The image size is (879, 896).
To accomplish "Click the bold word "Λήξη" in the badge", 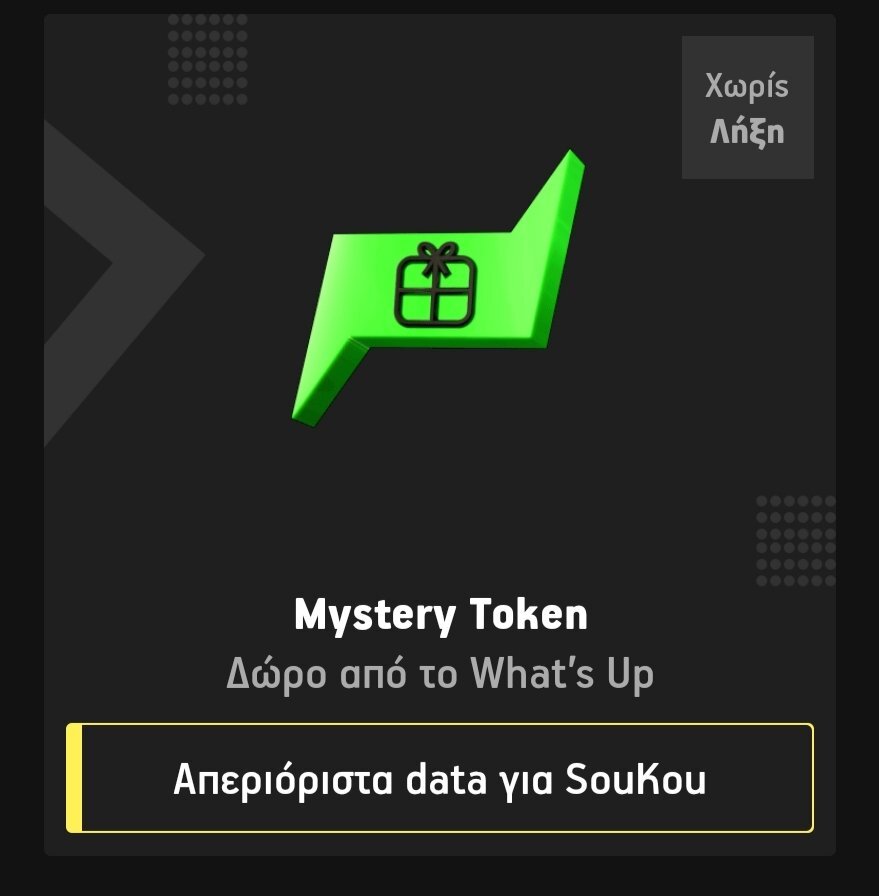I will (747, 133).
